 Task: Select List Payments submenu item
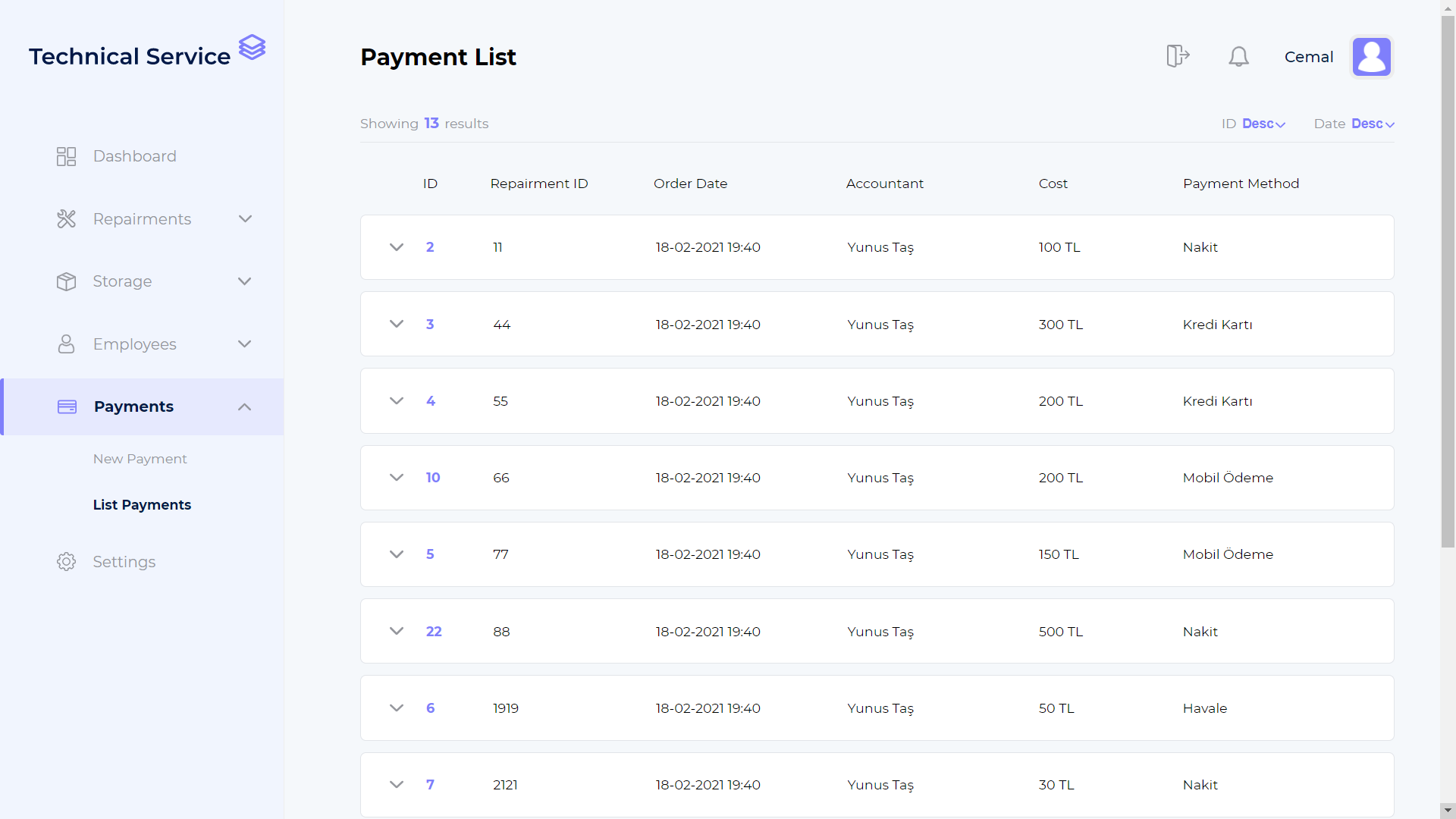point(142,505)
